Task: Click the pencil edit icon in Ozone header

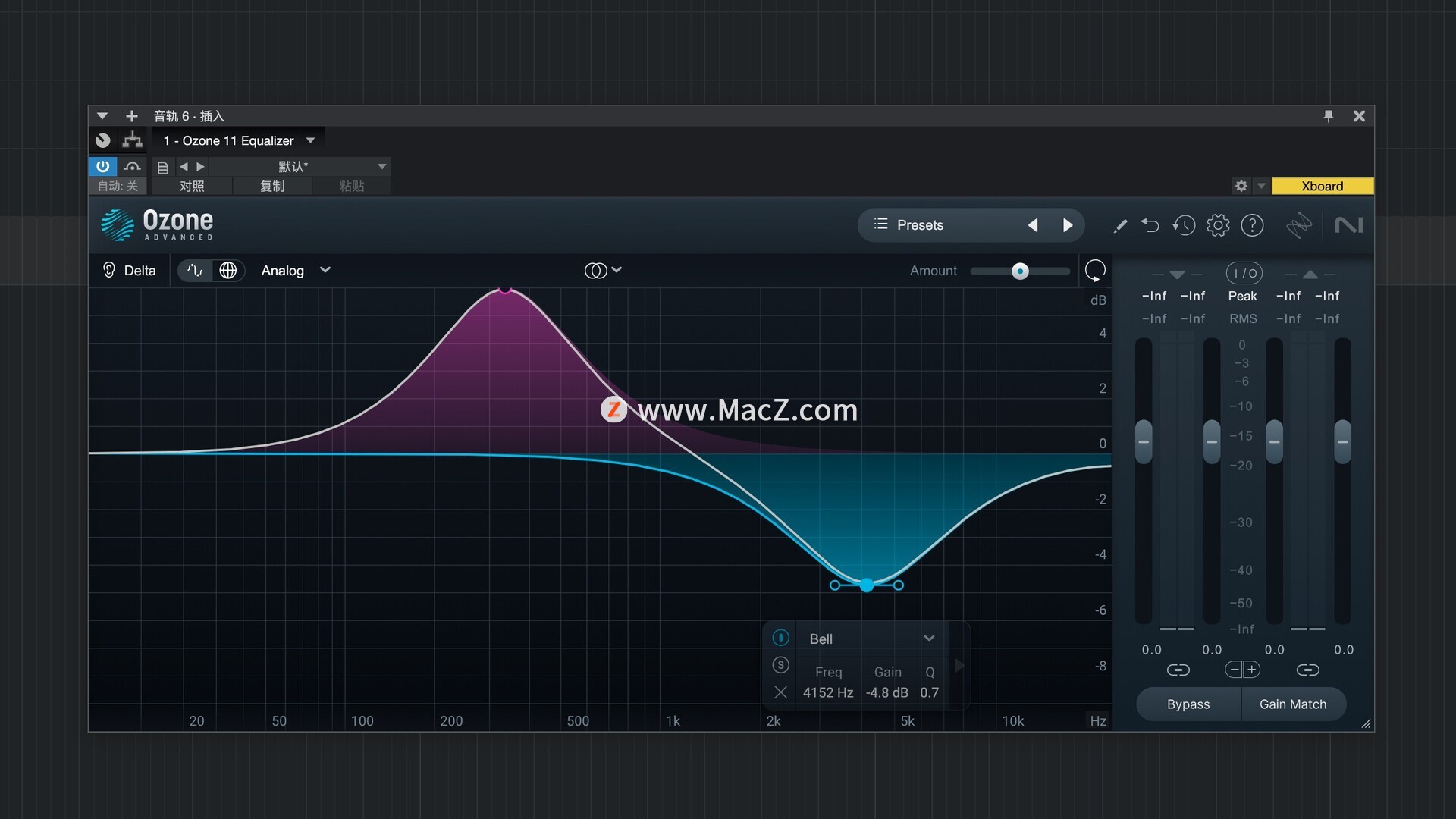Action: [1119, 226]
